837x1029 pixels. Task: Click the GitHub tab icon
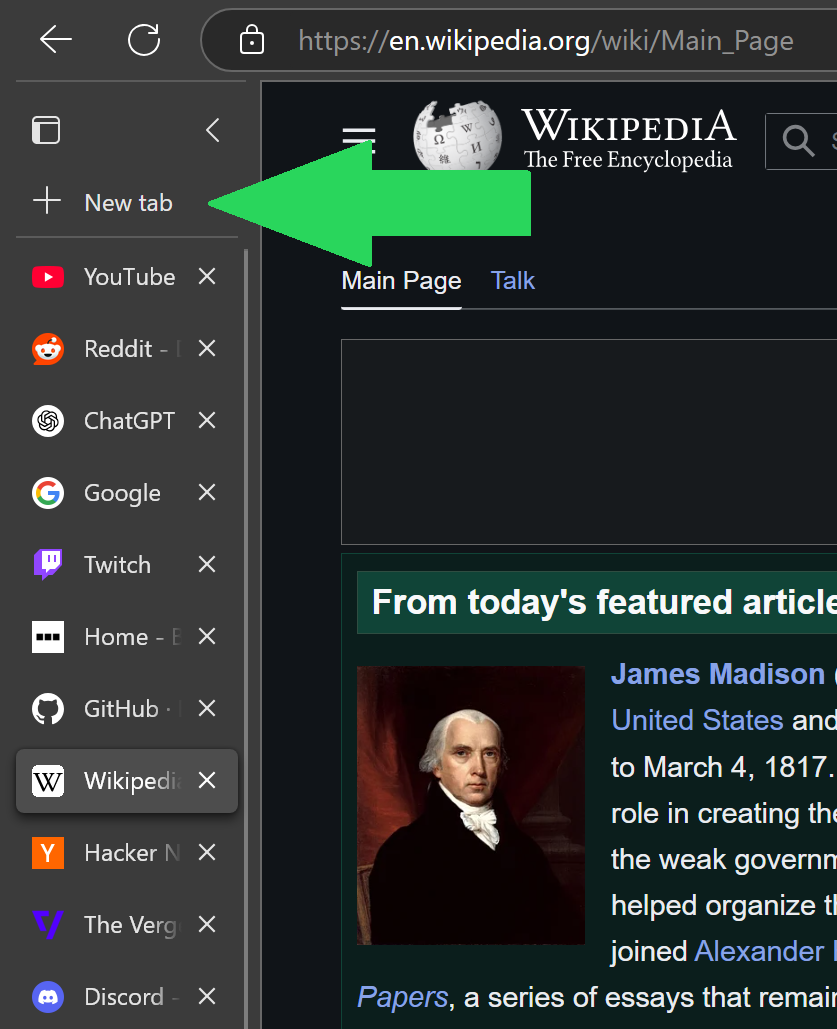[47, 708]
